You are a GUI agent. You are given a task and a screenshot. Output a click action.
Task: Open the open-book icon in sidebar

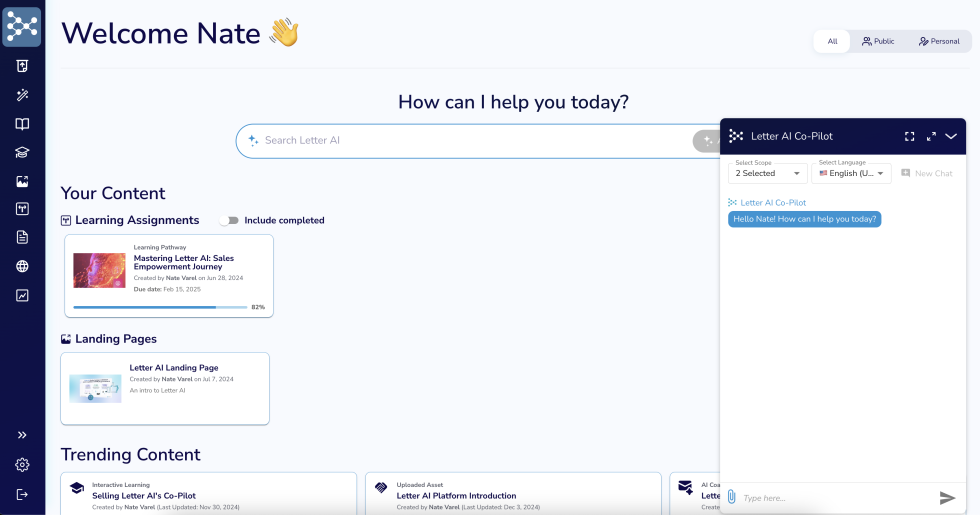(22, 124)
